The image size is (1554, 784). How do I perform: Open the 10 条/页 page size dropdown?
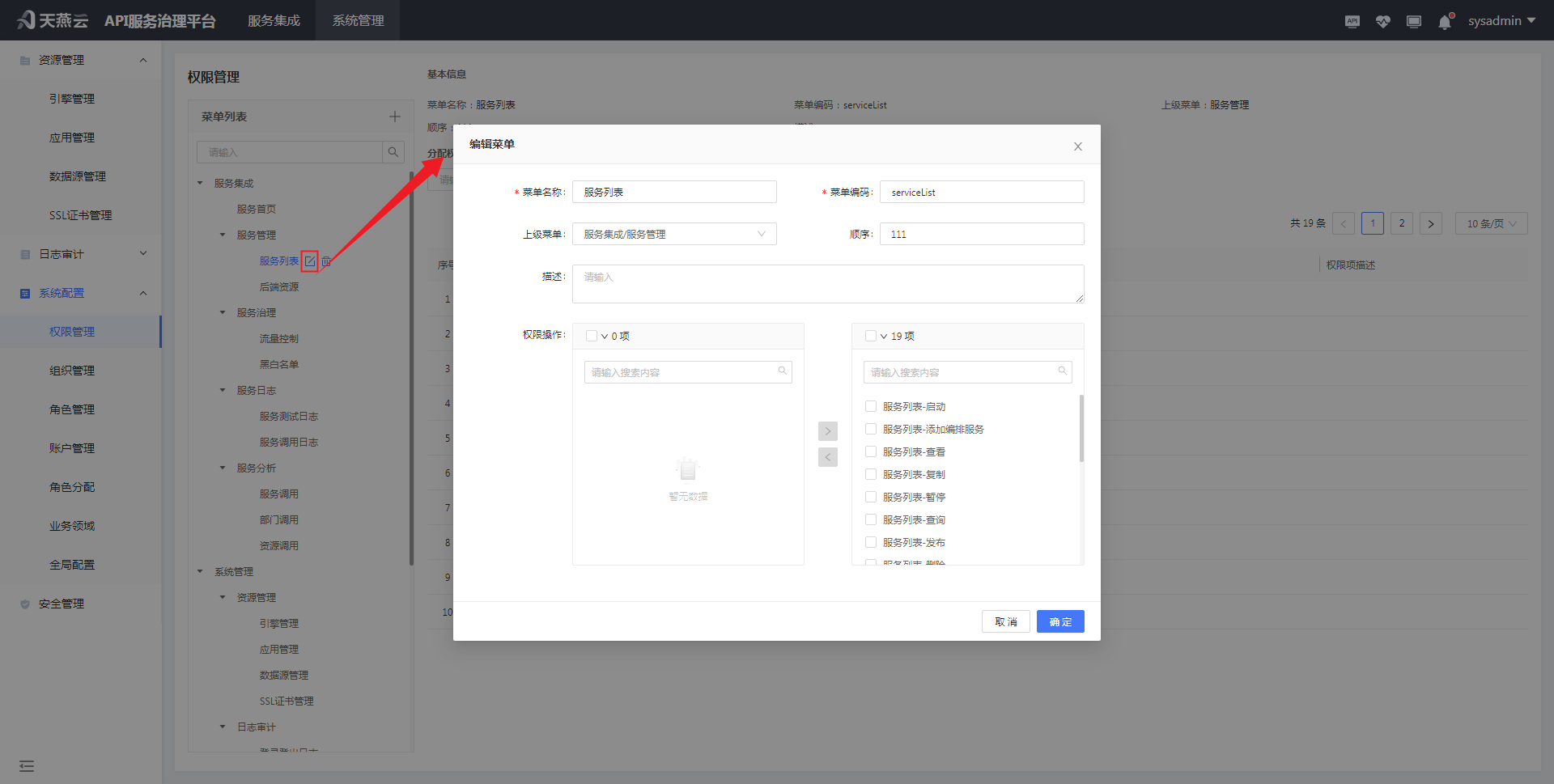[x=1491, y=223]
